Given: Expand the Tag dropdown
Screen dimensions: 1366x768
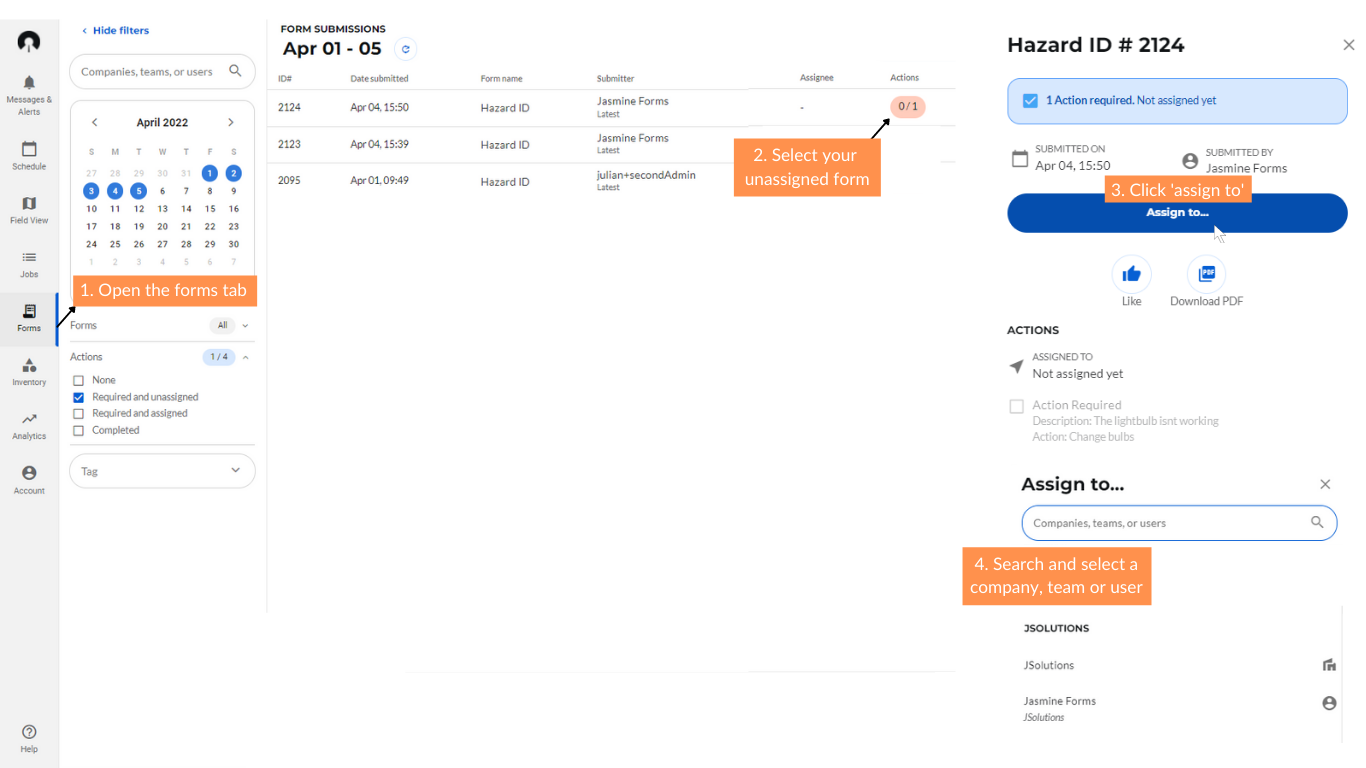Looking at the screenshot, I should (236, 470).
